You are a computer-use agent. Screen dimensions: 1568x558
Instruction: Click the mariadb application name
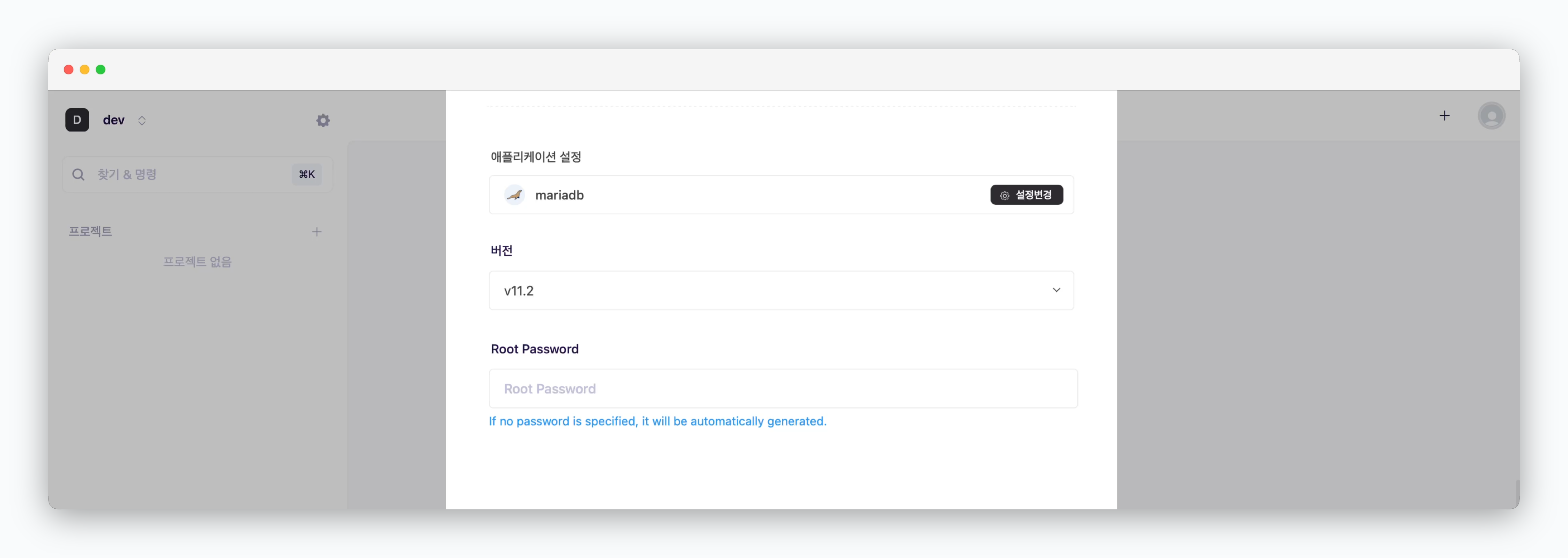pos(559,195)
